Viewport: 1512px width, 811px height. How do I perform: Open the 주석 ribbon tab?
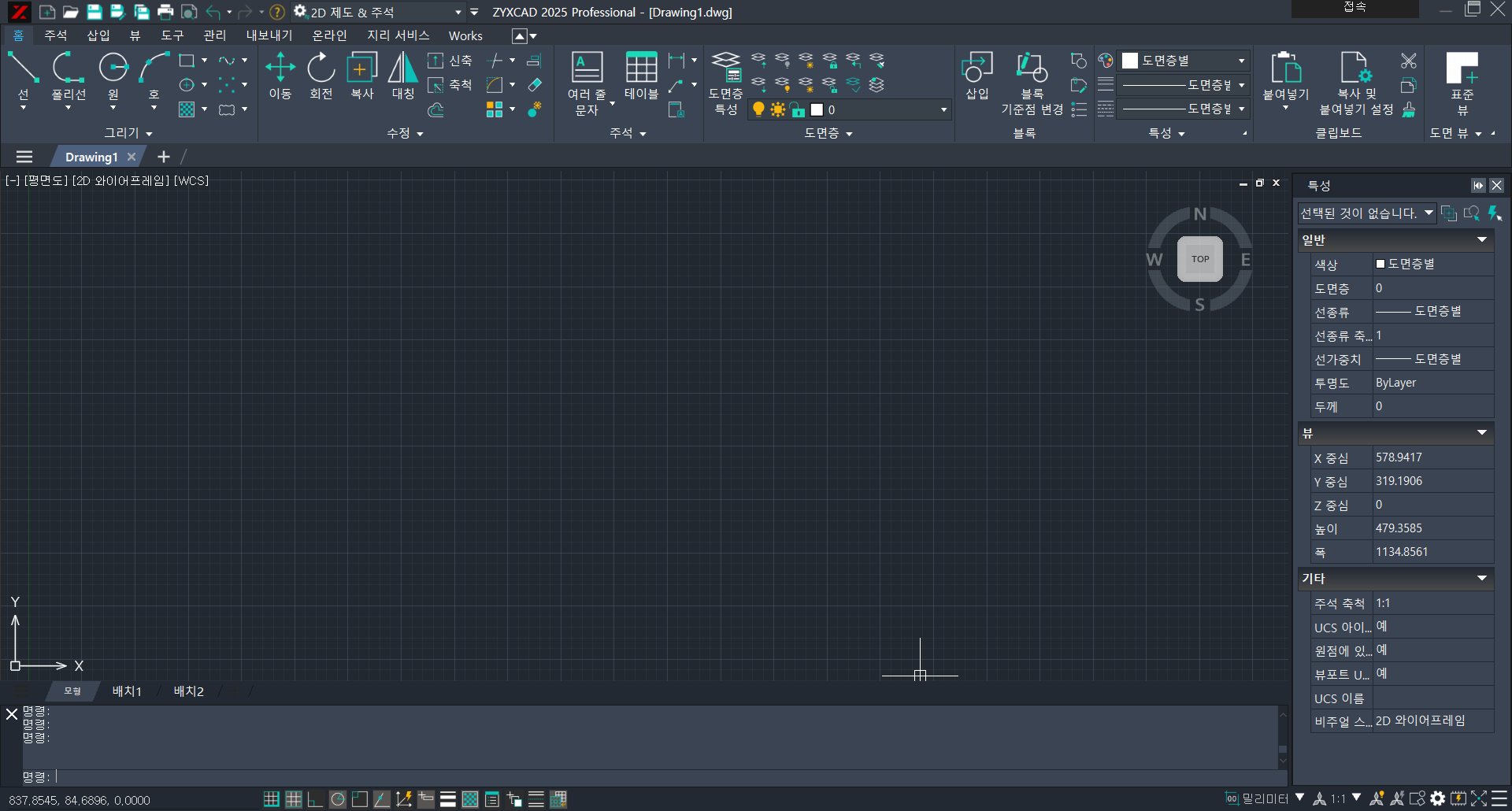tap(55, 35)
